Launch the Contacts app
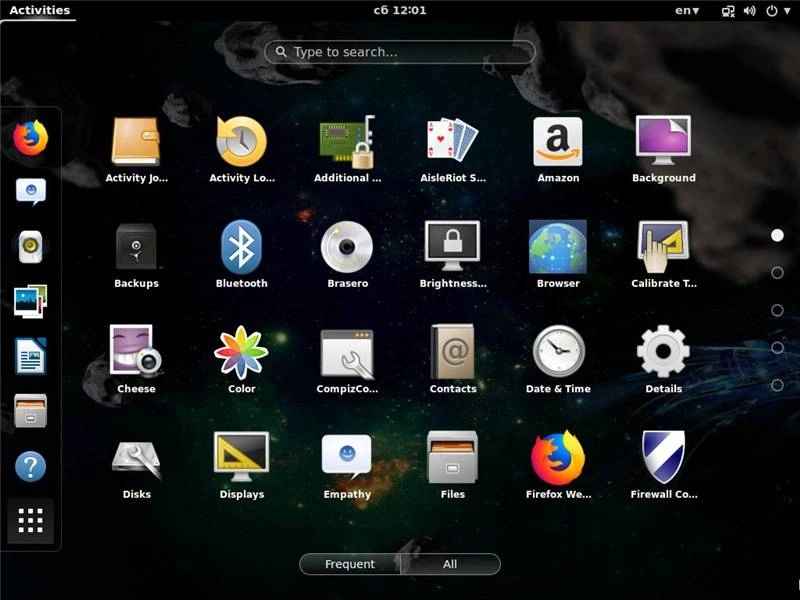This screenshot has width=800, height=600. [453, 360]
